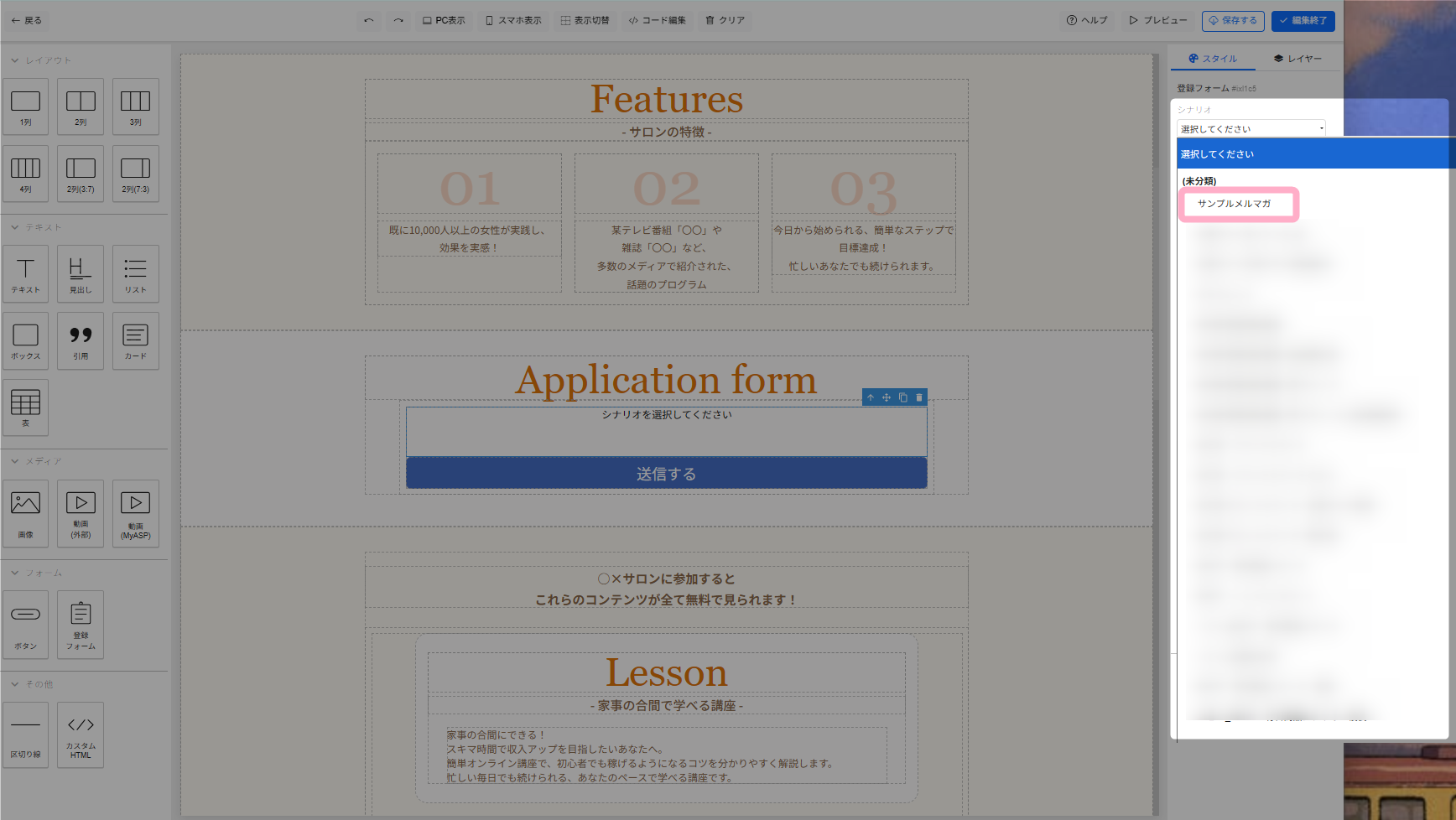Click the undo arrow in toolbar
1456x820 pixels.
coord(369,20)
